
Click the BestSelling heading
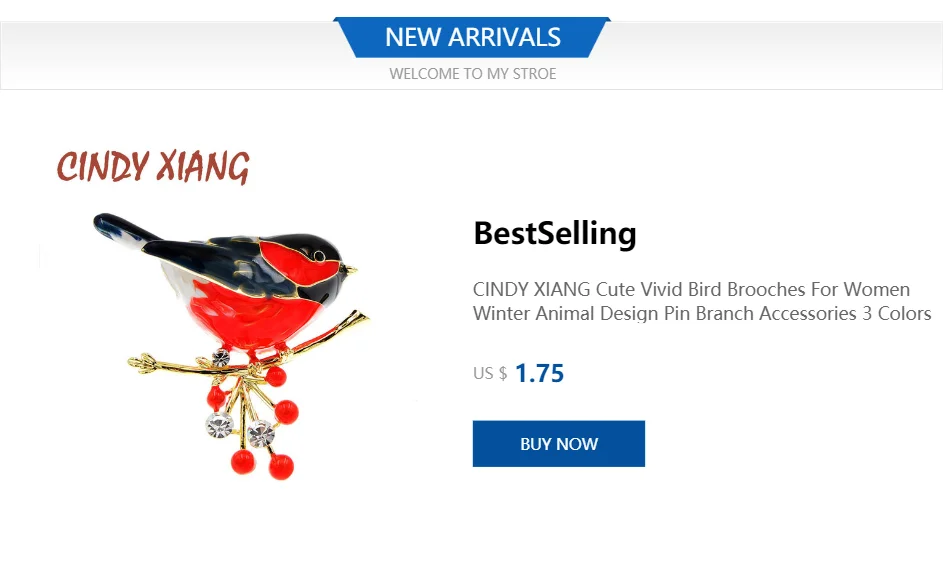(554, 233)
